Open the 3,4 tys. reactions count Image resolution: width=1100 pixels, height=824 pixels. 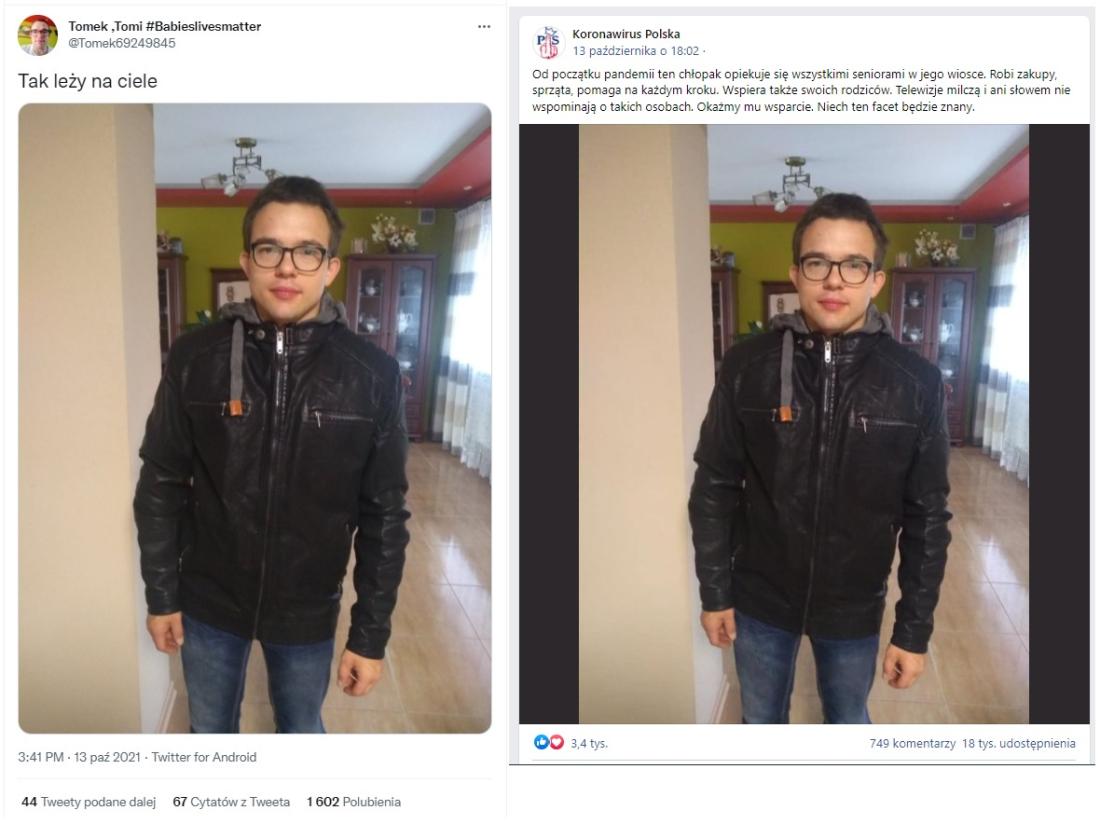coord(589,743)
